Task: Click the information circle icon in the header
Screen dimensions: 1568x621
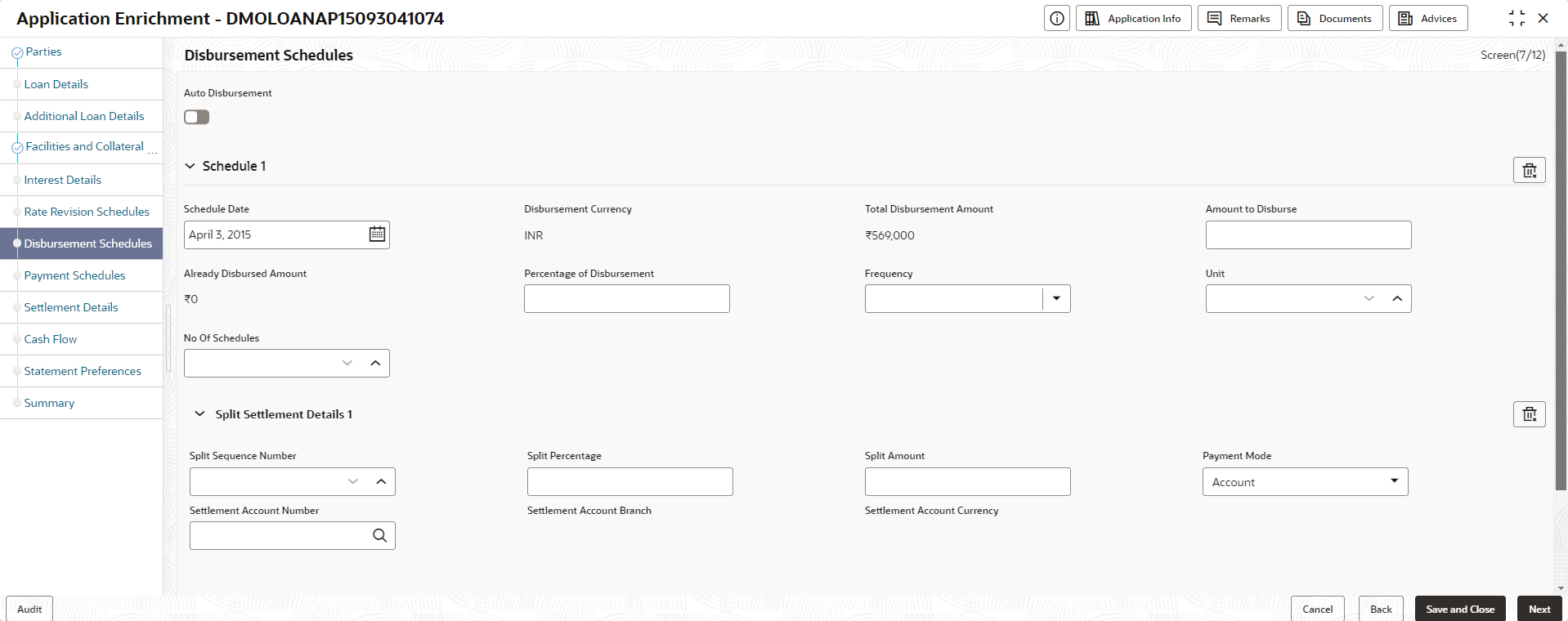Action: [1056, 18]
